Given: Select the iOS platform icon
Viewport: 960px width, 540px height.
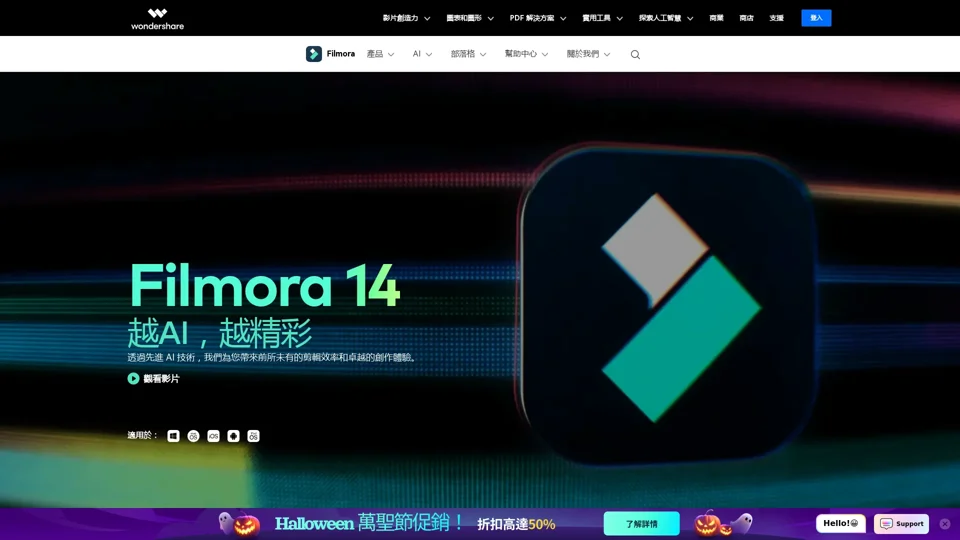Looking at the screenshot, I should (214, 436).
